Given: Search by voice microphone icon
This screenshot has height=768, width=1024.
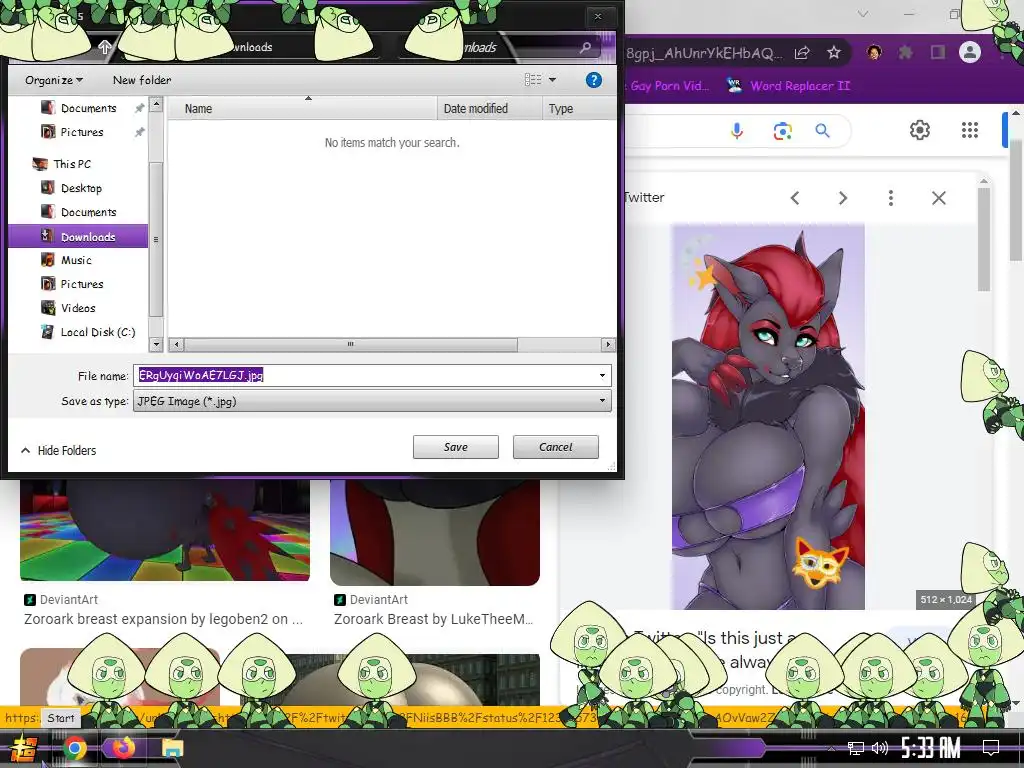Looking at the screenshot, I should pos(737,131).
